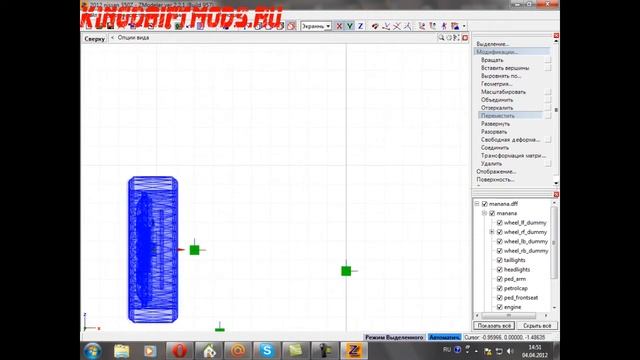Expand the Отображение command group
The image size is (640, 360).
(496, 171)
